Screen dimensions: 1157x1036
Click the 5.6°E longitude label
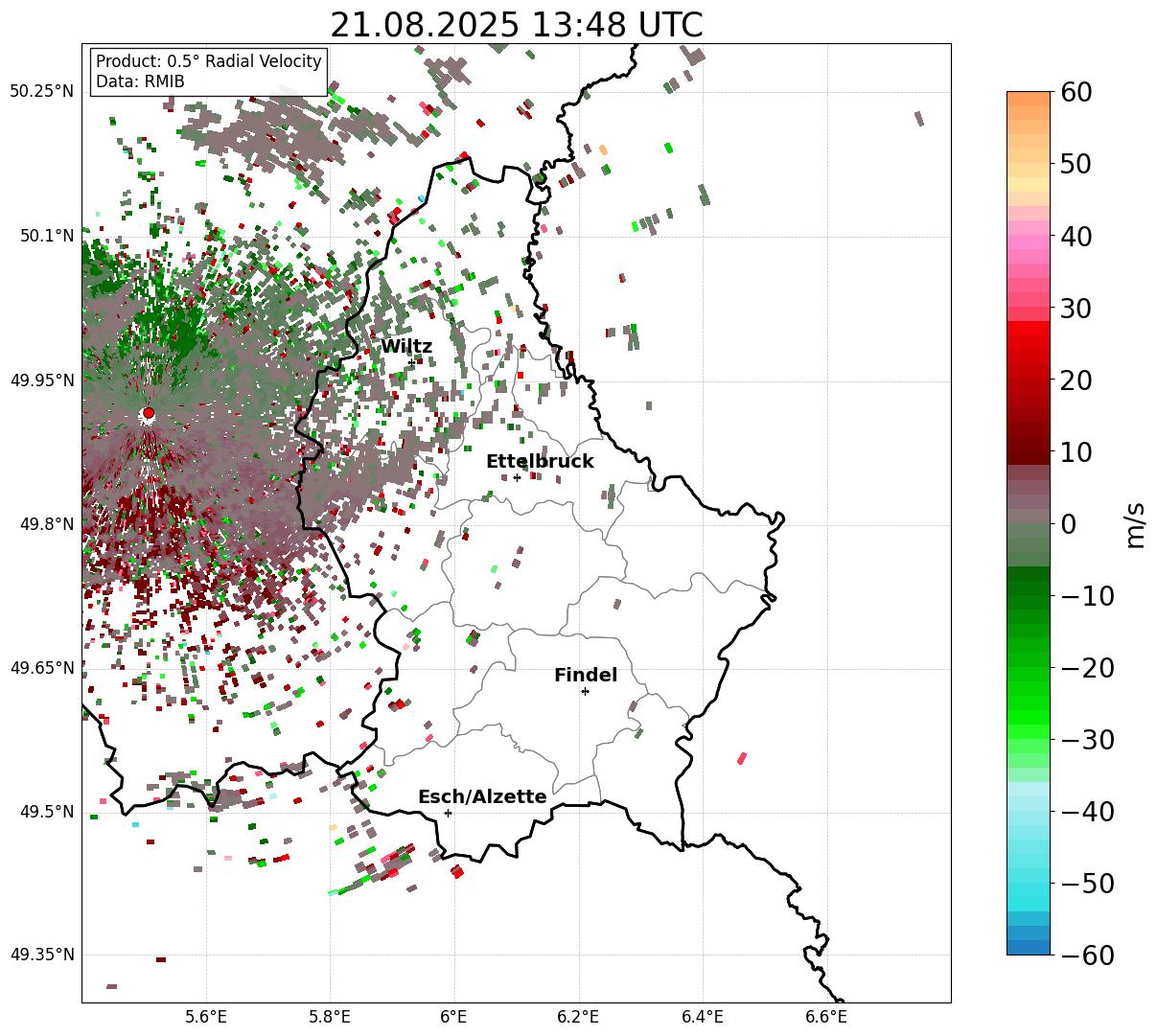coord(206,1017)
